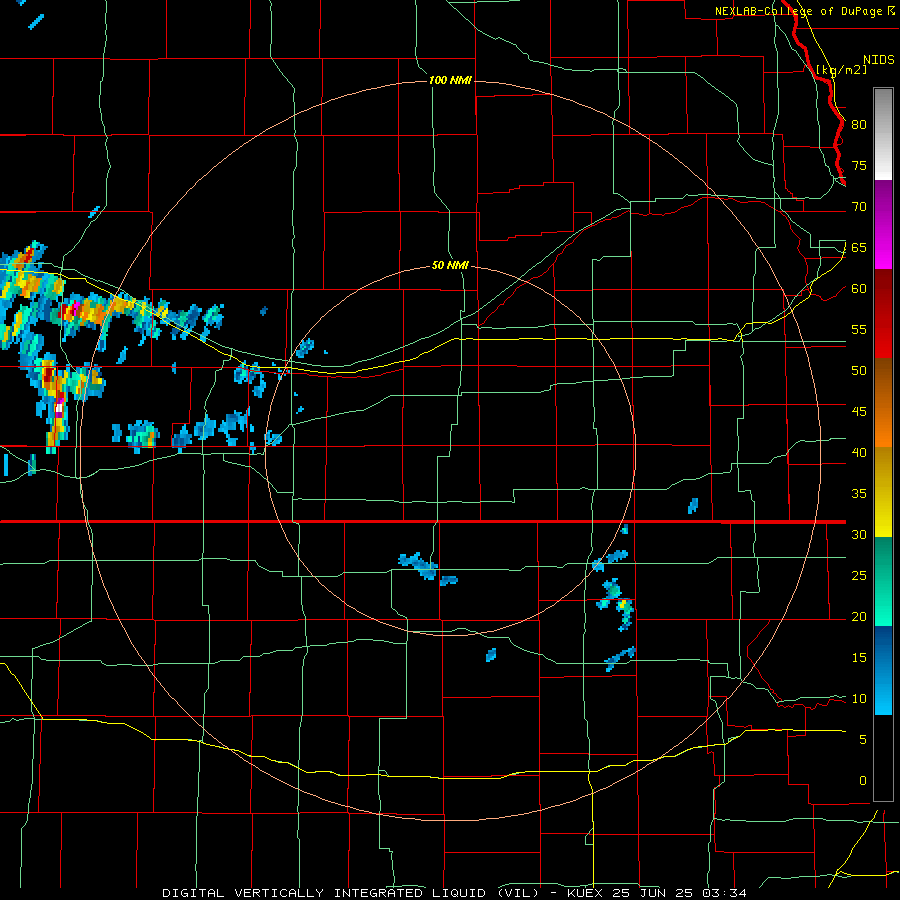Click the 50 value on color scale
The image size is (900, 900).
pos(859,371)
